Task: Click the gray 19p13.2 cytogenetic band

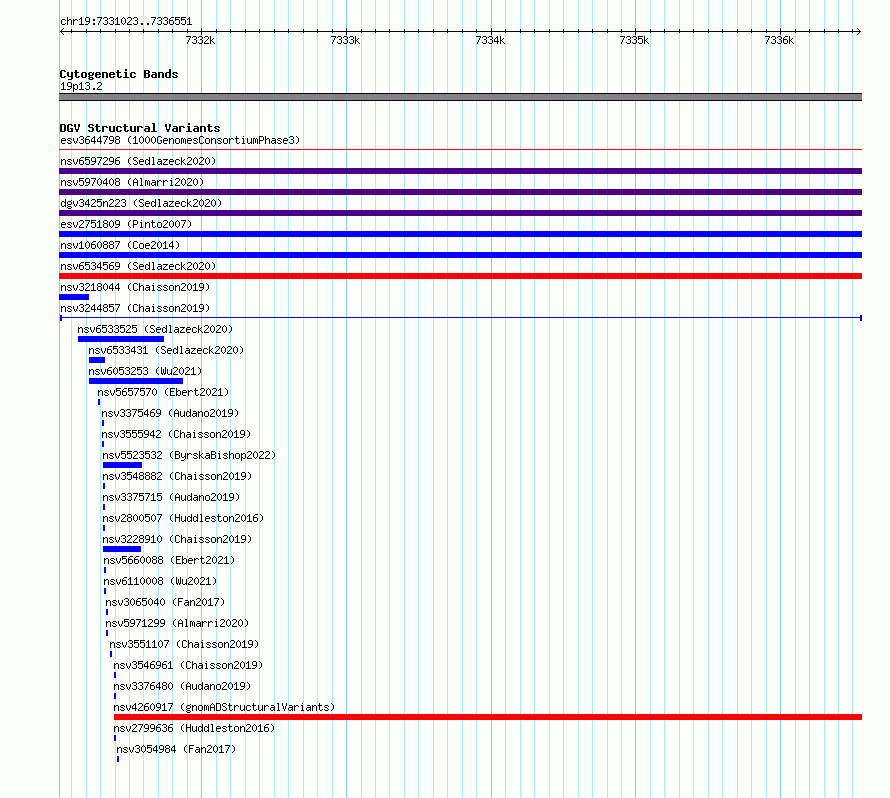Action: pos(460,97)
